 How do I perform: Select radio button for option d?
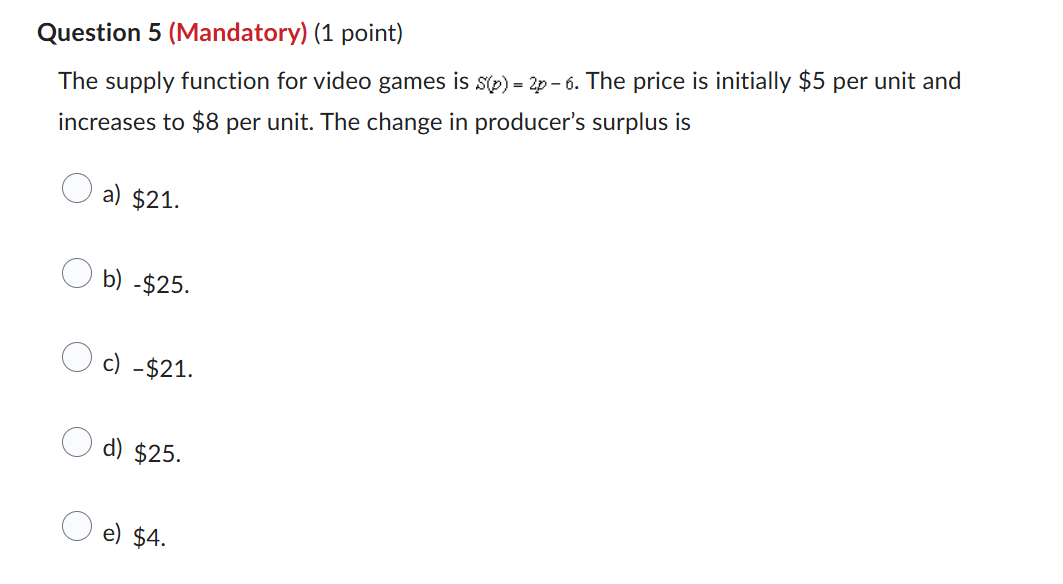click(77, 443)
